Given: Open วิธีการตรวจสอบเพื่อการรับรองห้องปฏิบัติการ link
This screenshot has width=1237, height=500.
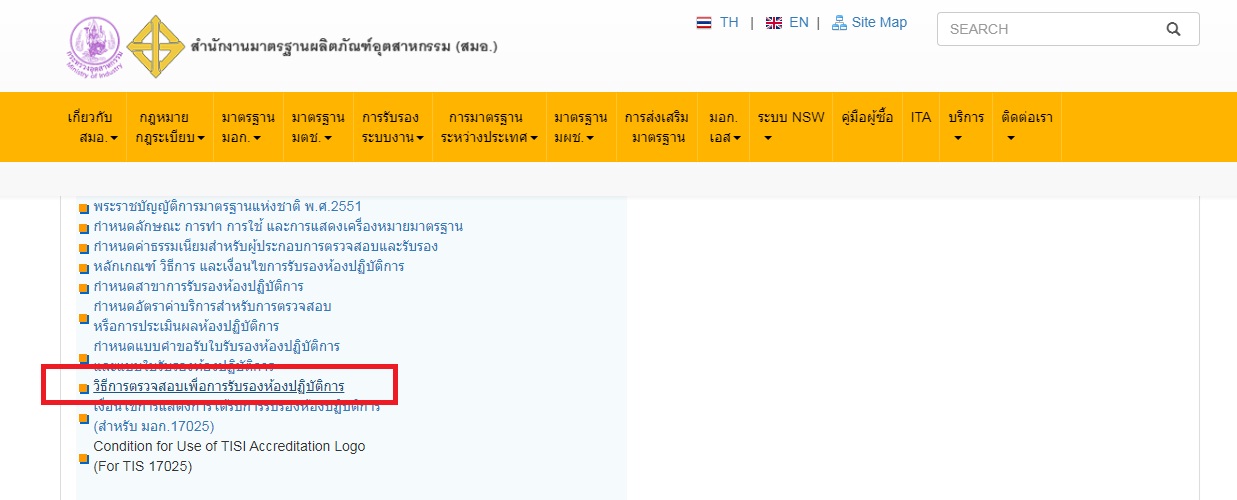Looking at the screenshot, I should point(218,386).
